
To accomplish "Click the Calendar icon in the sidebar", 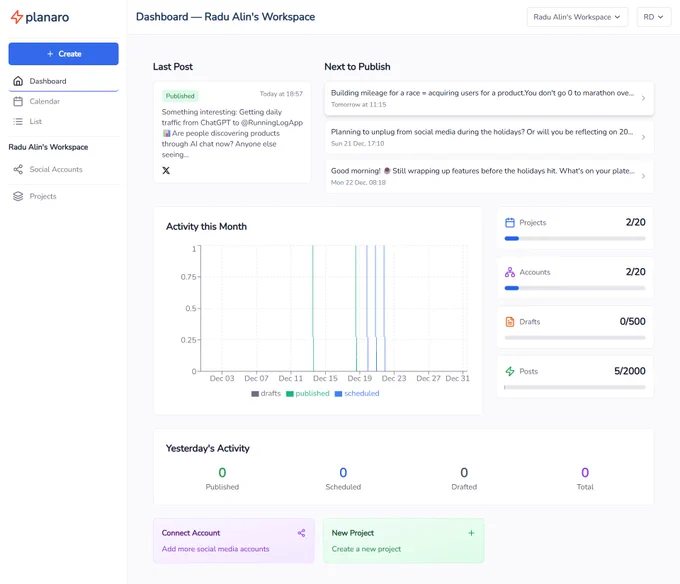I will pos(18,101).
